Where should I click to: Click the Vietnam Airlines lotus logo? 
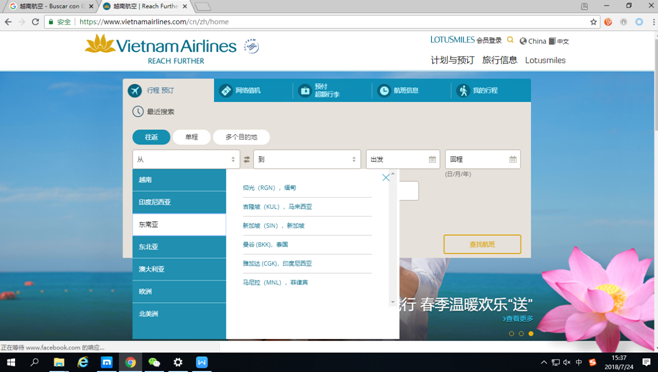(100, 44)
